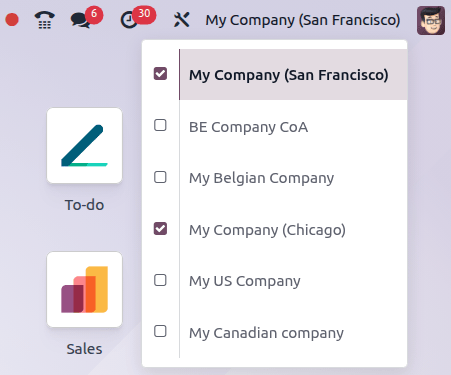Check the BE Company CoA checkbox
Screen dimensions: 451x375
160,125
